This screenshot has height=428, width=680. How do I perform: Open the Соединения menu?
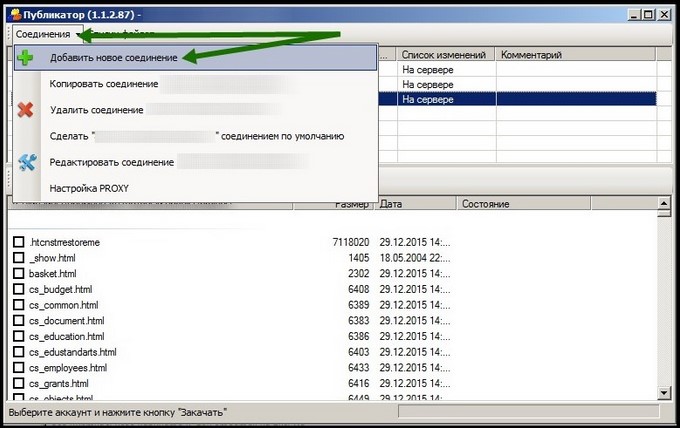43,34
